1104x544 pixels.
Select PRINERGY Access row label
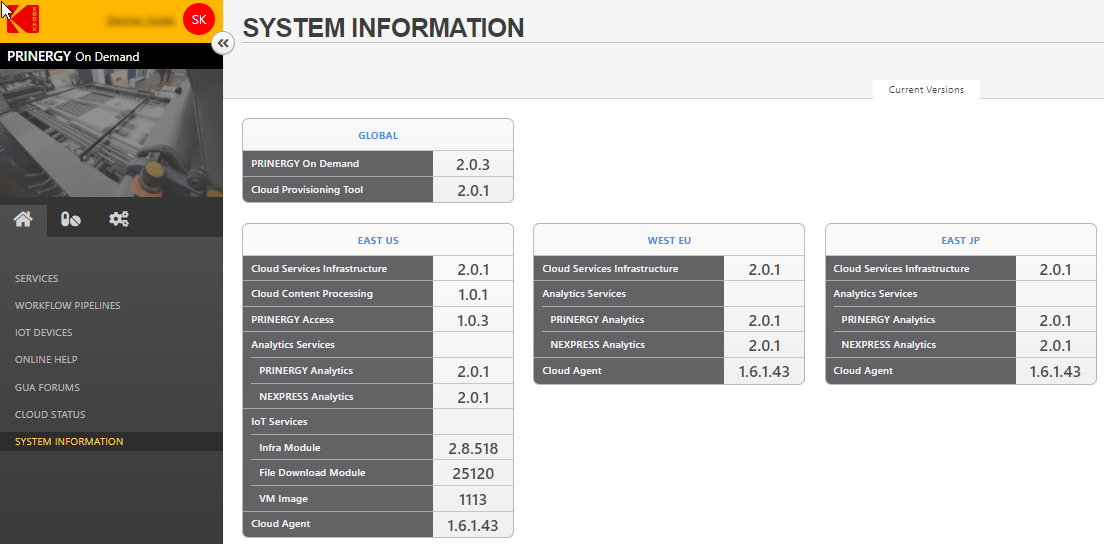click(x=292, y=320)
